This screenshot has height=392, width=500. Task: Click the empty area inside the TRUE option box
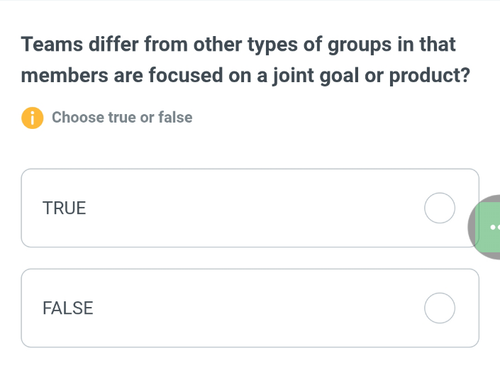tap(253, 208)
